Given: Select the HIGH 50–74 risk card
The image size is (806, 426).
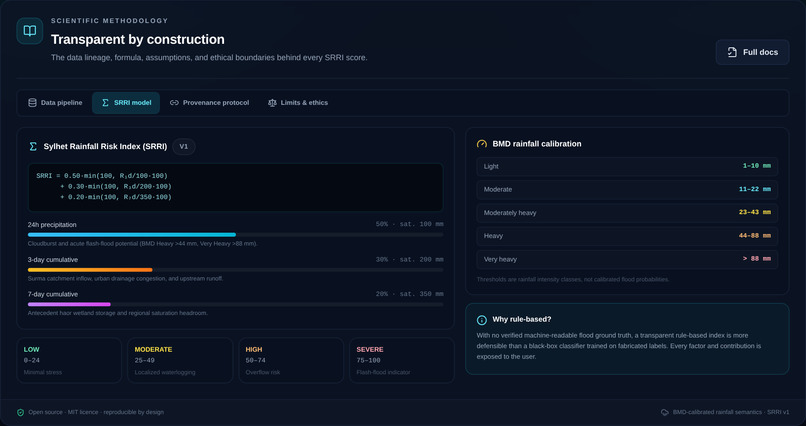Looking at the screenshot, I should (x=291, y=360).
